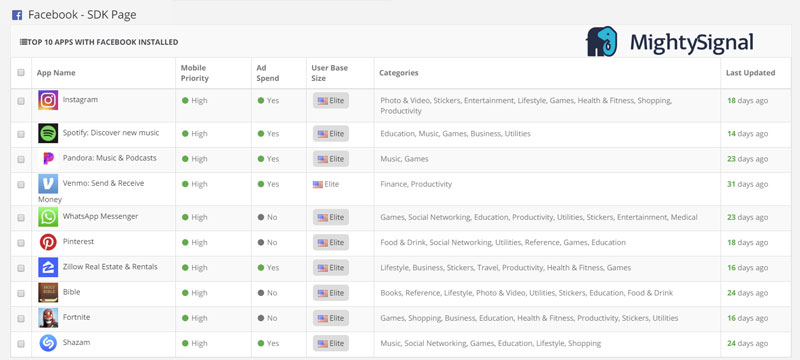
Task: Click the Fortnite app icon
Action: click(48, 318)
